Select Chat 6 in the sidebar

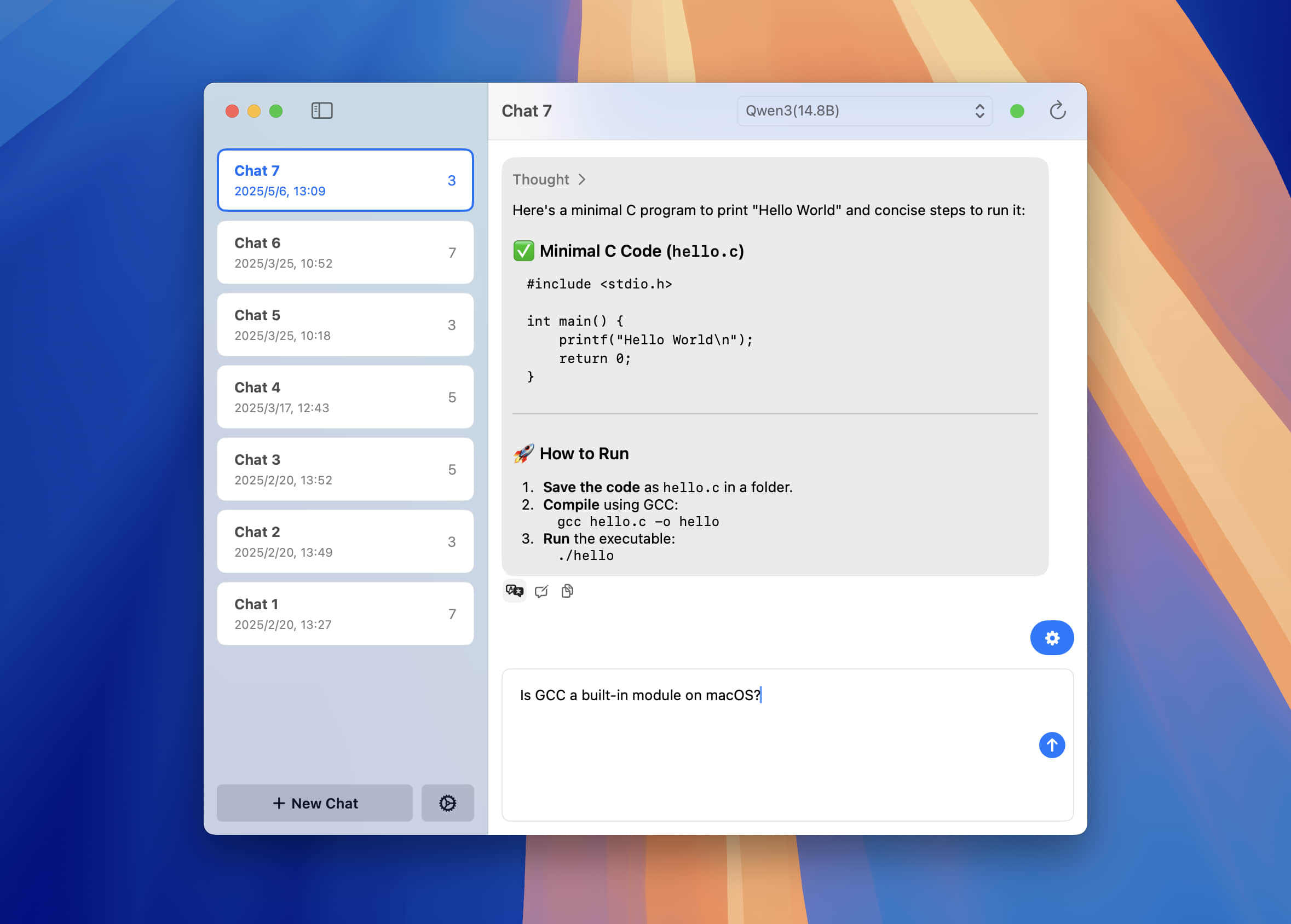(345, 252)
